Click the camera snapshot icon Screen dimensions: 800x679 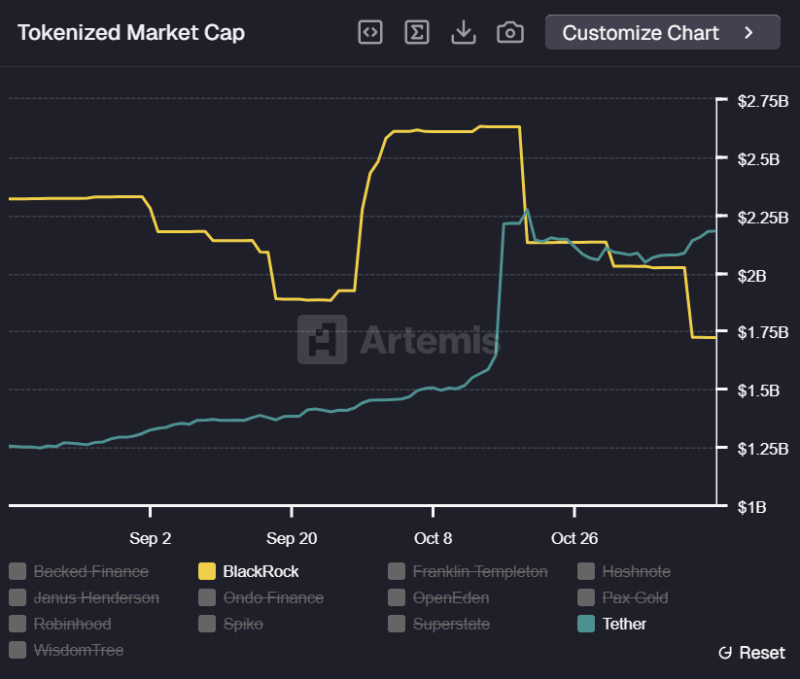coord(510,32)
